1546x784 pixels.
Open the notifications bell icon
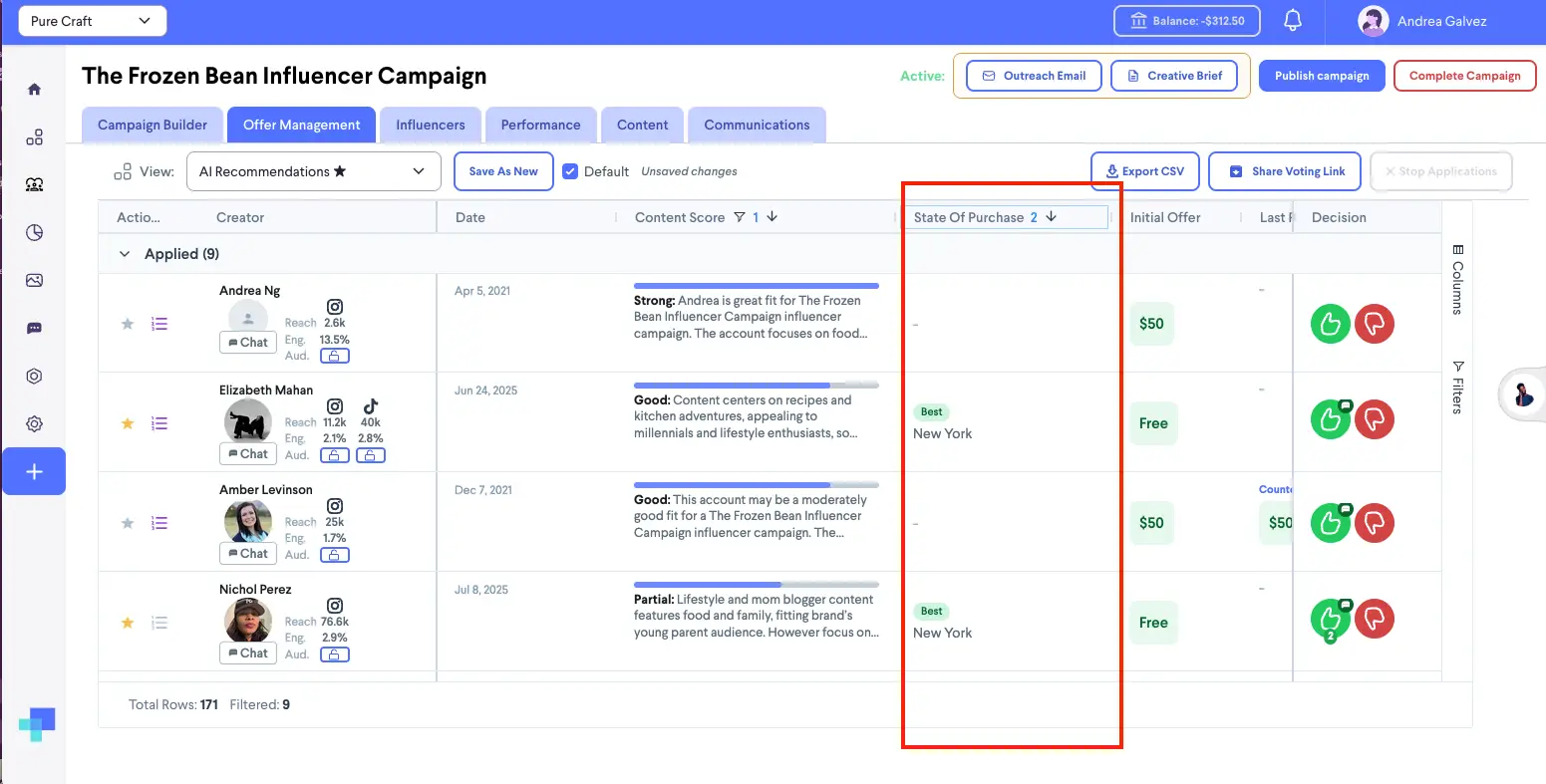coord(1293,20)
